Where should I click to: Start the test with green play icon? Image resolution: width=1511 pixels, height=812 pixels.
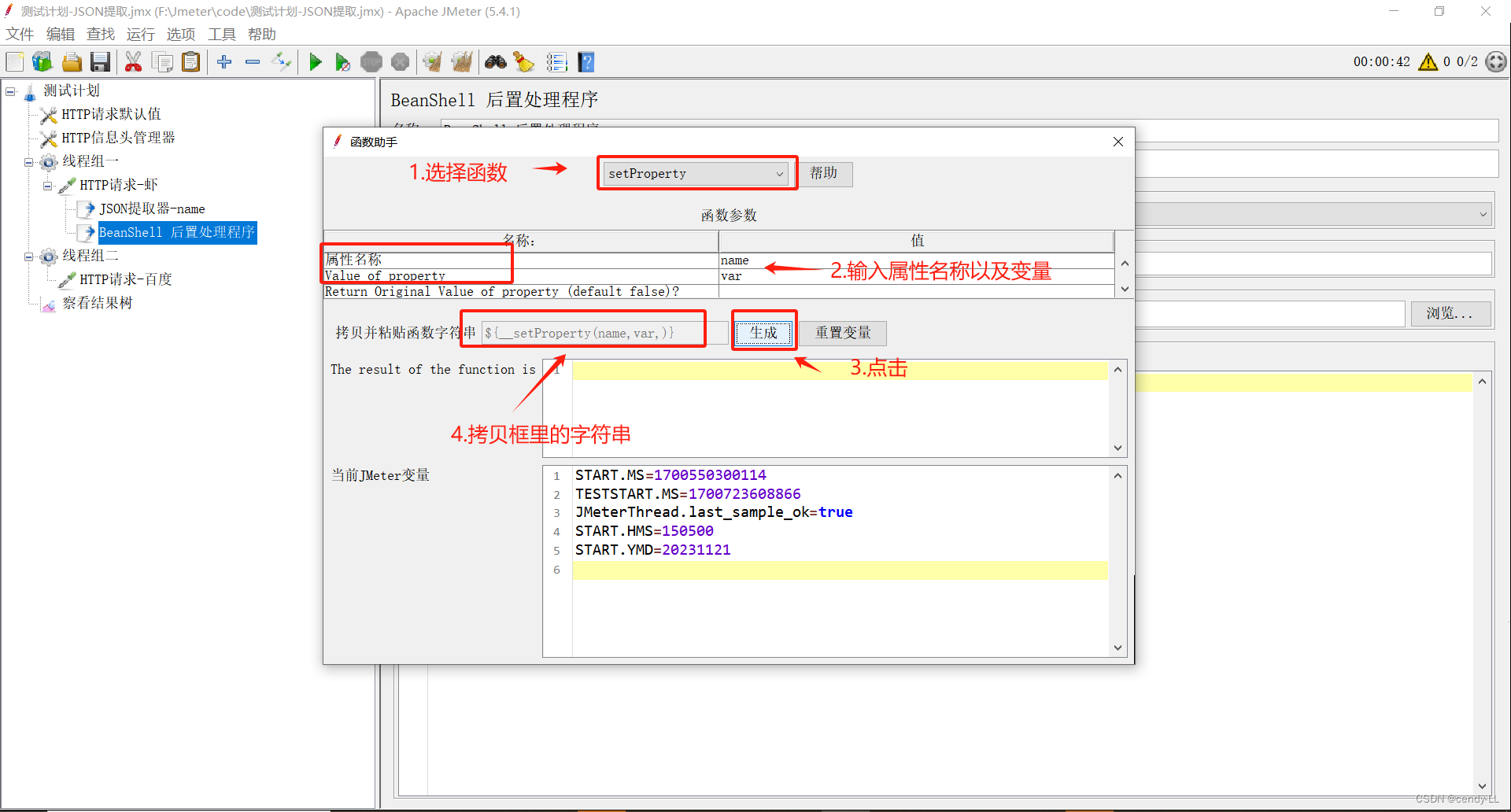315,62
